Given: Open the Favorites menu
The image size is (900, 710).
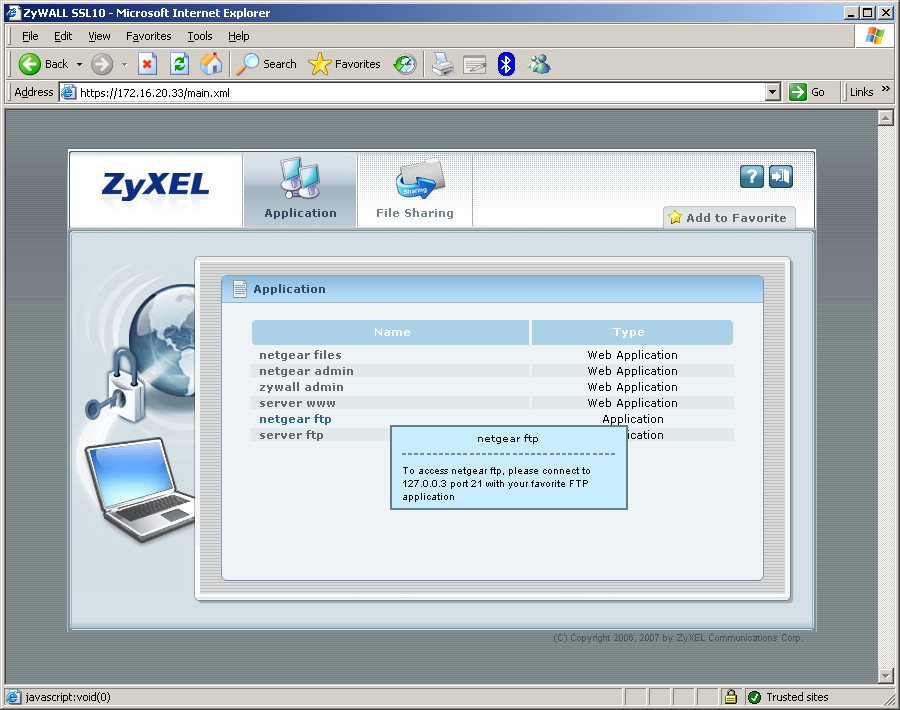Looking at the screenshot, I should tap(149, 36).
